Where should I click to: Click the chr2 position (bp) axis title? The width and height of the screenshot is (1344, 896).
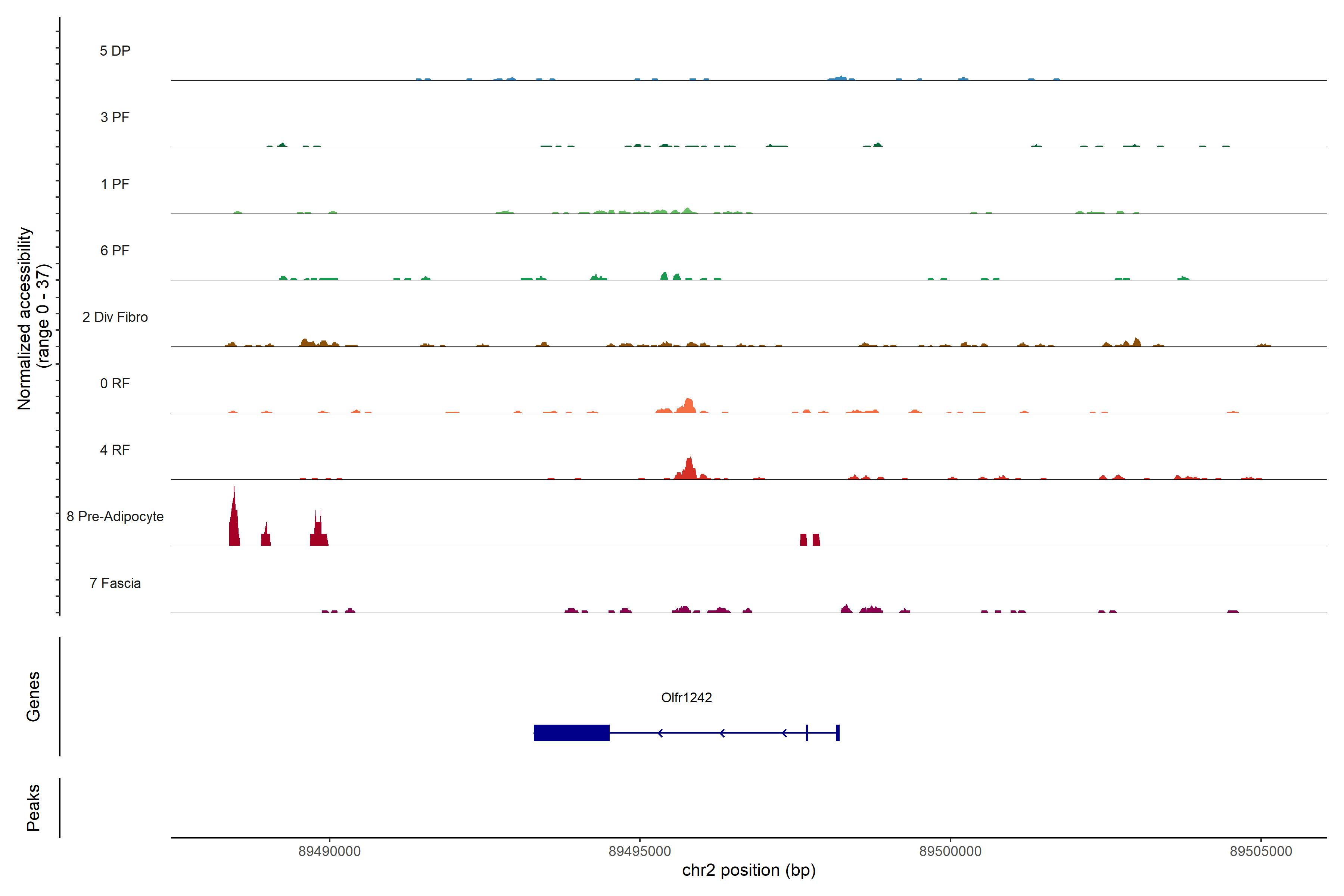point(749,870)
